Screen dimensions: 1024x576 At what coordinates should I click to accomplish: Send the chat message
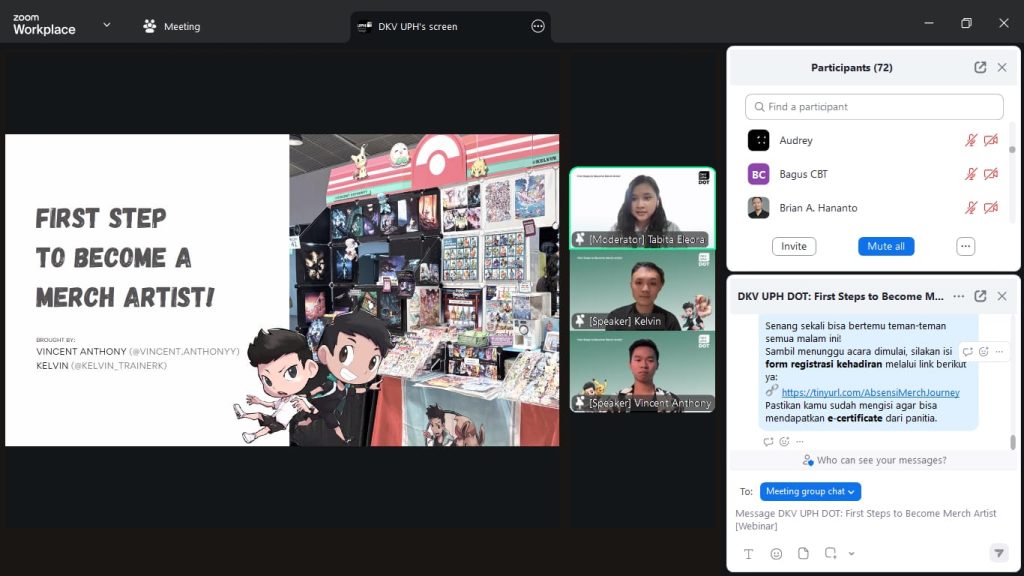tap(998, 553)
